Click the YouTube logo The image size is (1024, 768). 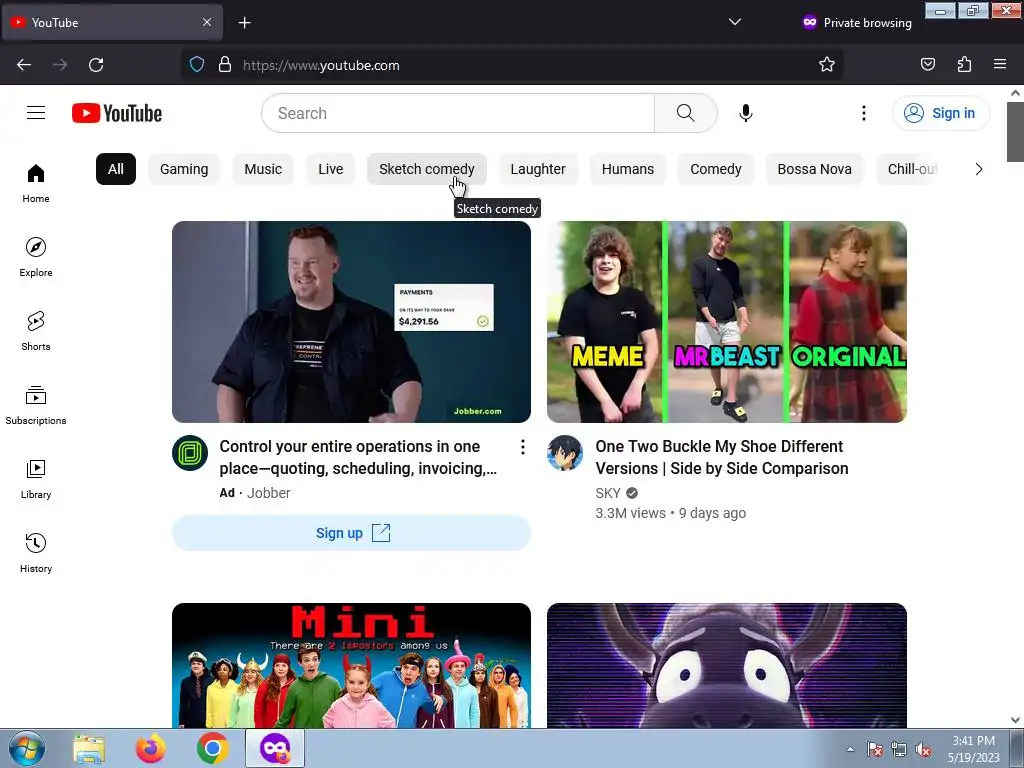click(117, 113)
